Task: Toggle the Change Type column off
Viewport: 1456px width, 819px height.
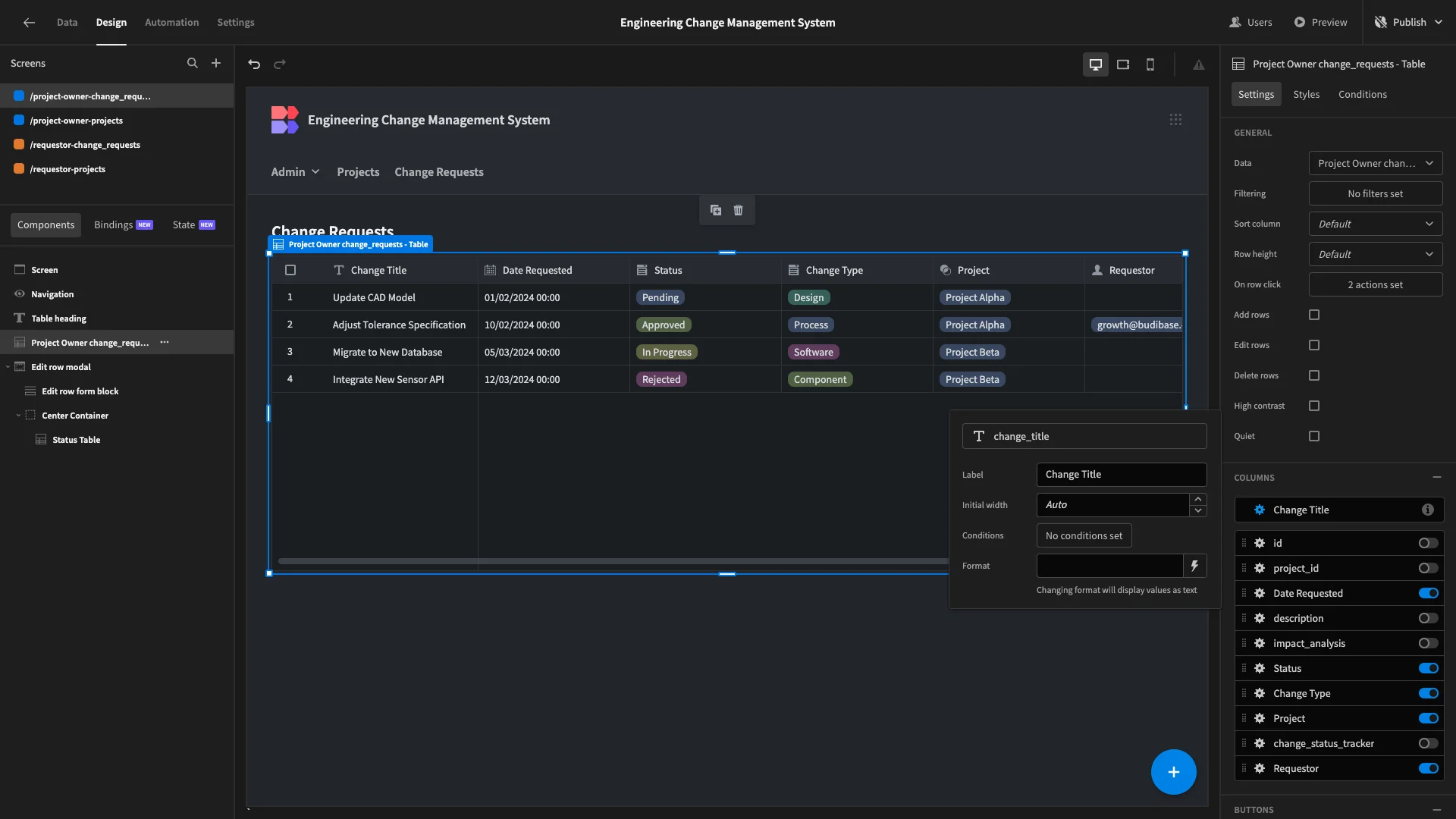Action: [1429, 694]
